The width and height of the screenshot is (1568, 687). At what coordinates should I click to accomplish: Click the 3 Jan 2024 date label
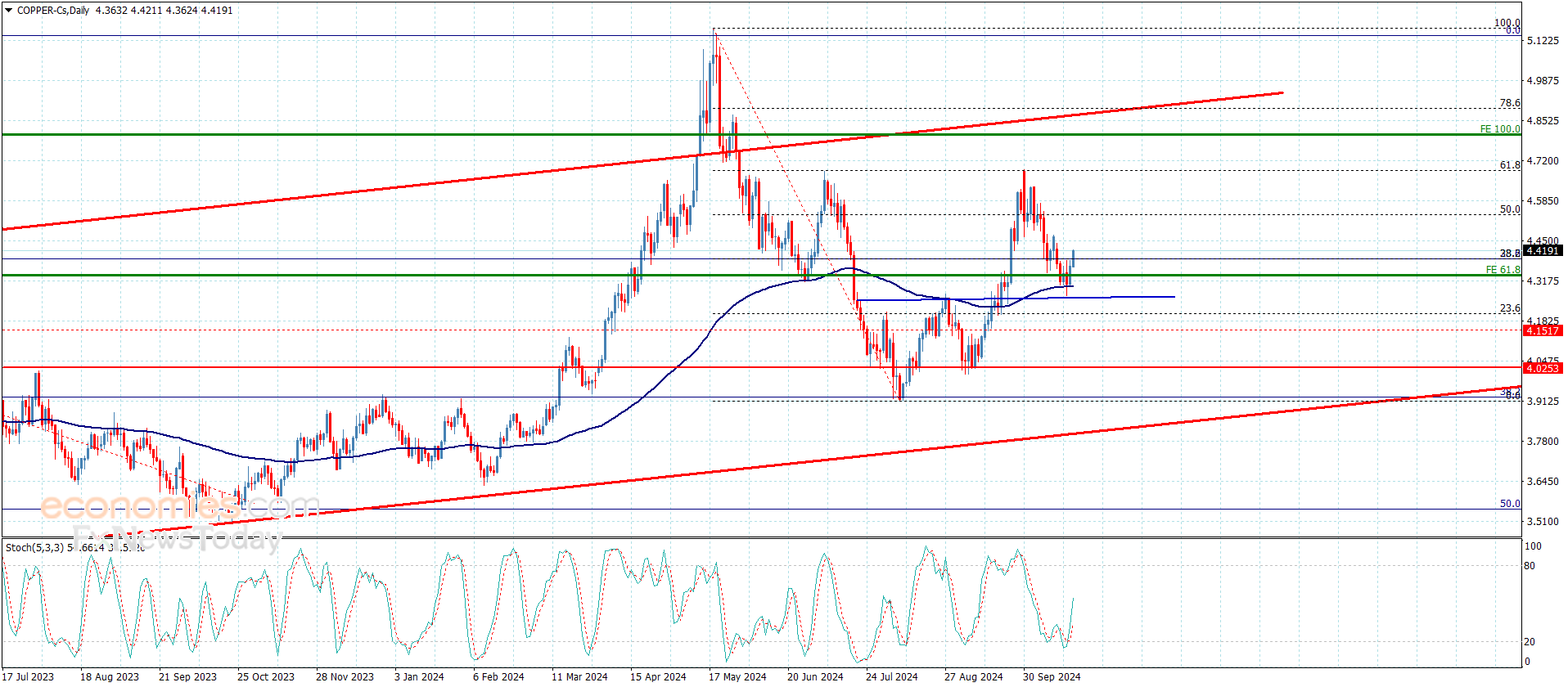(x=419, y=676)
